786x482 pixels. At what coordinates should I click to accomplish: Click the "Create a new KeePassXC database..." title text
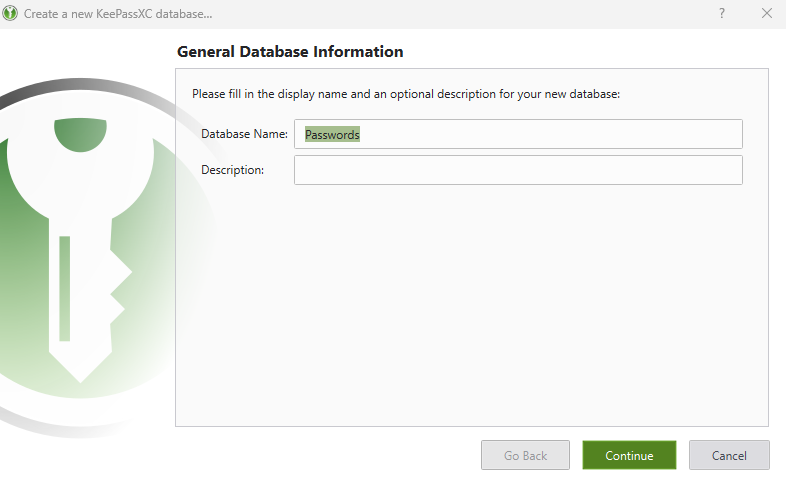click(118, 14)
